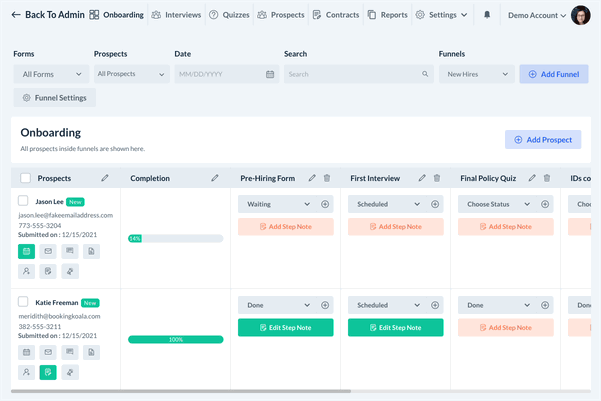Go to the Interviews tab
The height and width of the screenshot is (401, 601).
(176, 15)
